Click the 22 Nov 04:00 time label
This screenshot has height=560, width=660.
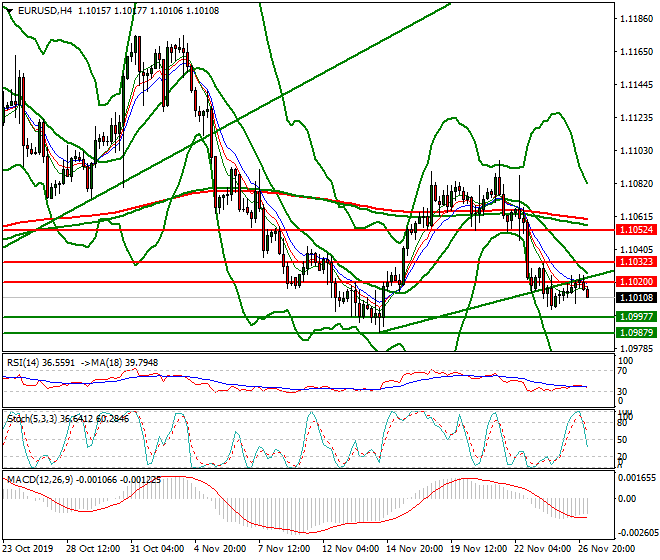coord(543,549)
